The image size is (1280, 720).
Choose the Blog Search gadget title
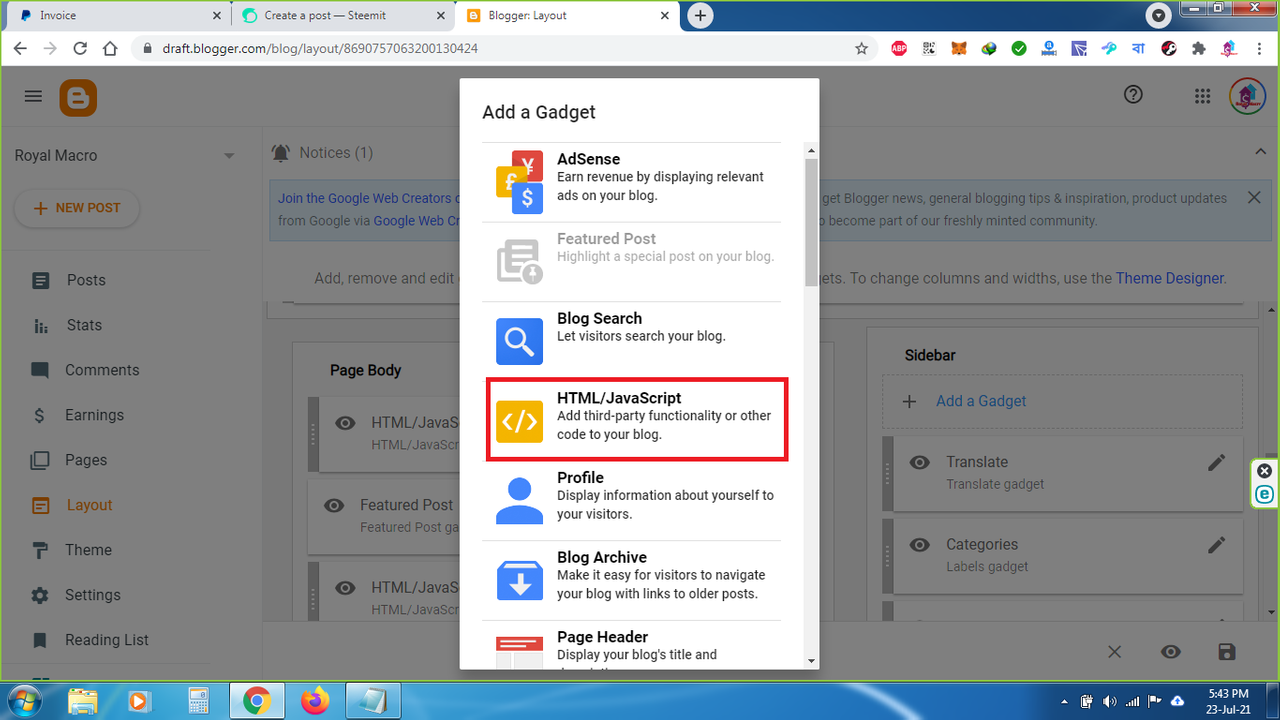tap(599, 319)
